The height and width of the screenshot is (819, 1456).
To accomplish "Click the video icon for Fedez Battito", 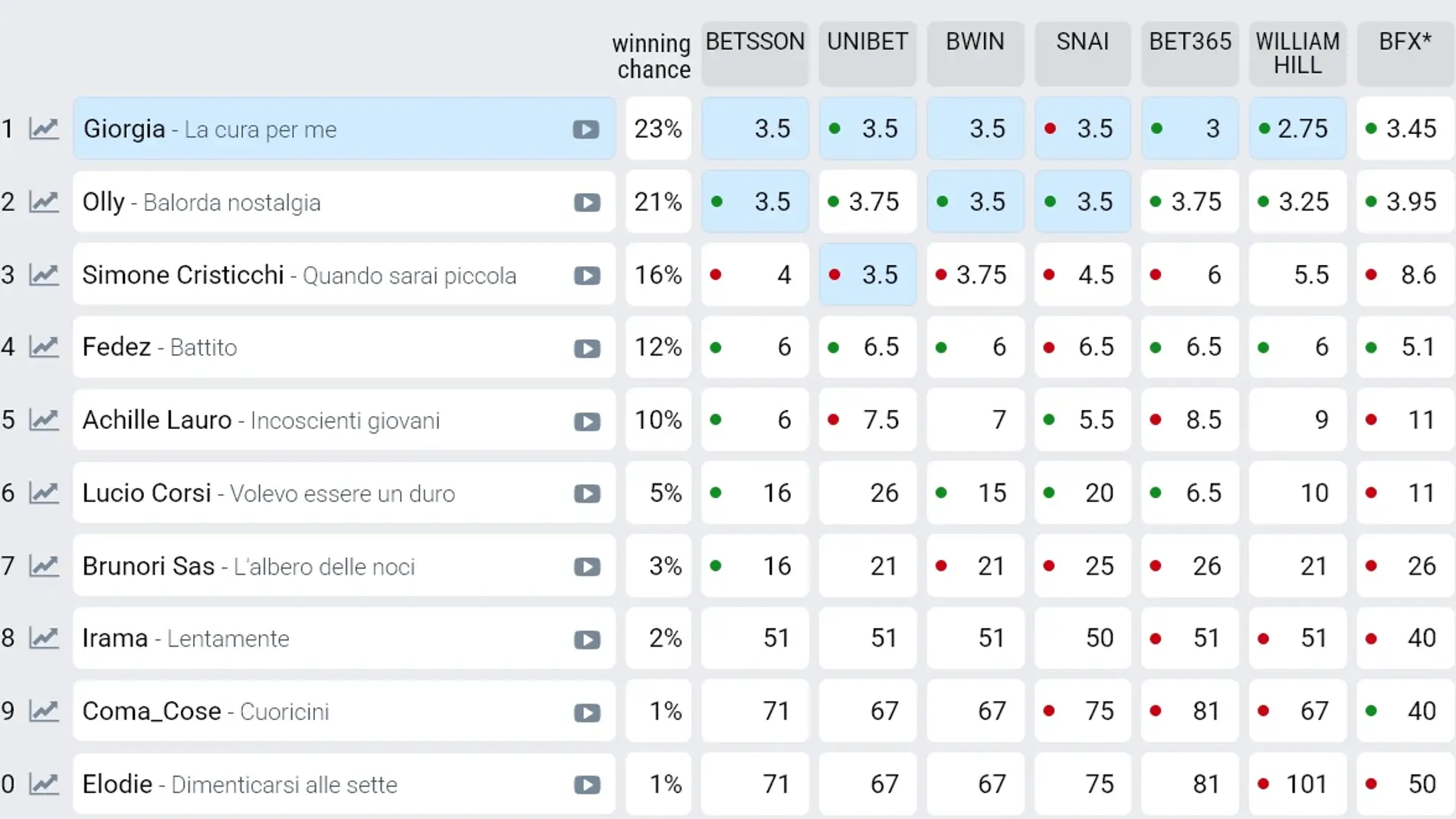I will coord(587,349).
